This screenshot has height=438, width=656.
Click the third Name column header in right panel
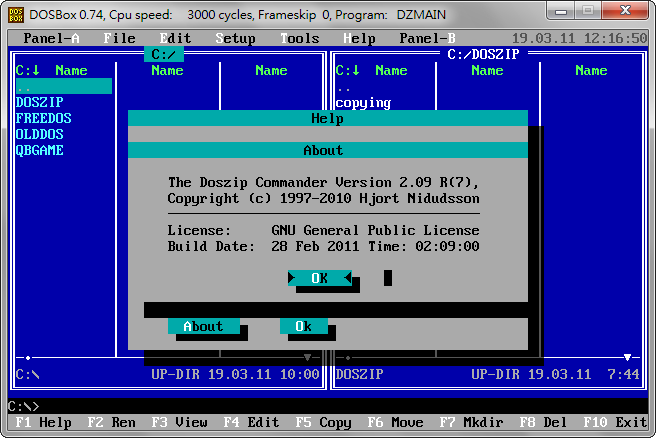point(591,70)
